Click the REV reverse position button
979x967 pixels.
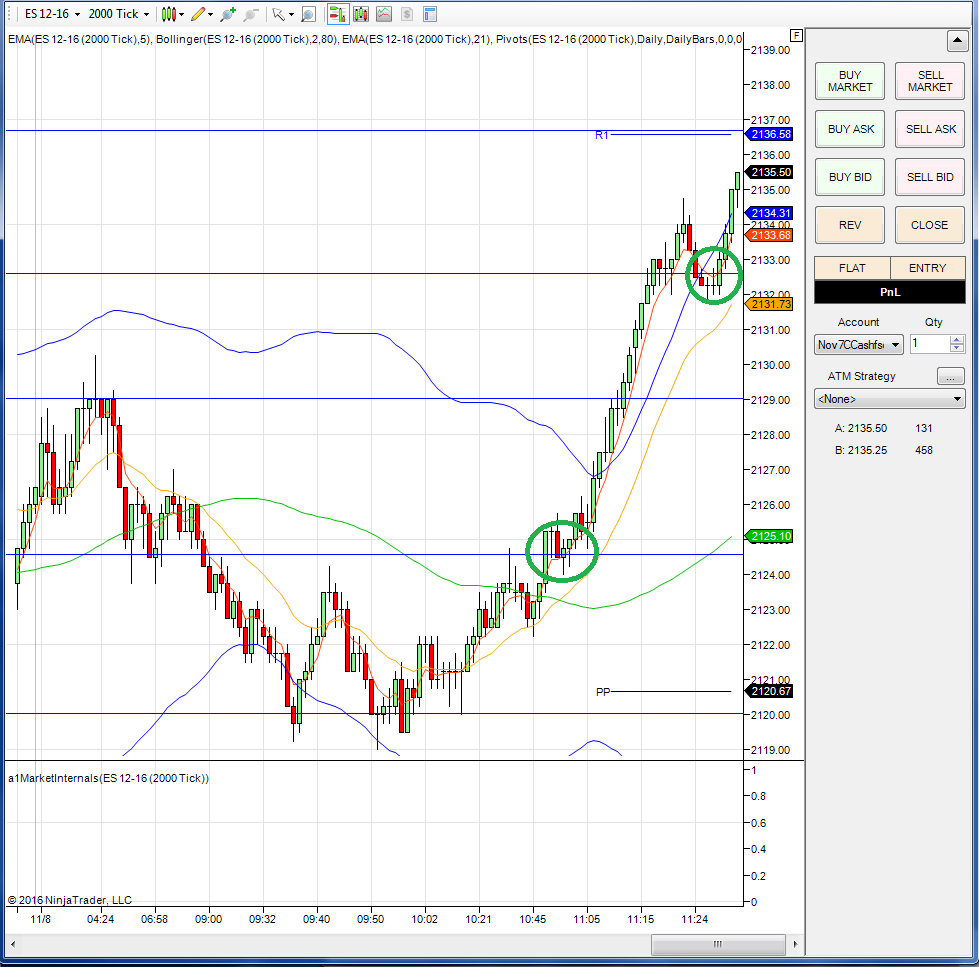point(850,225)
